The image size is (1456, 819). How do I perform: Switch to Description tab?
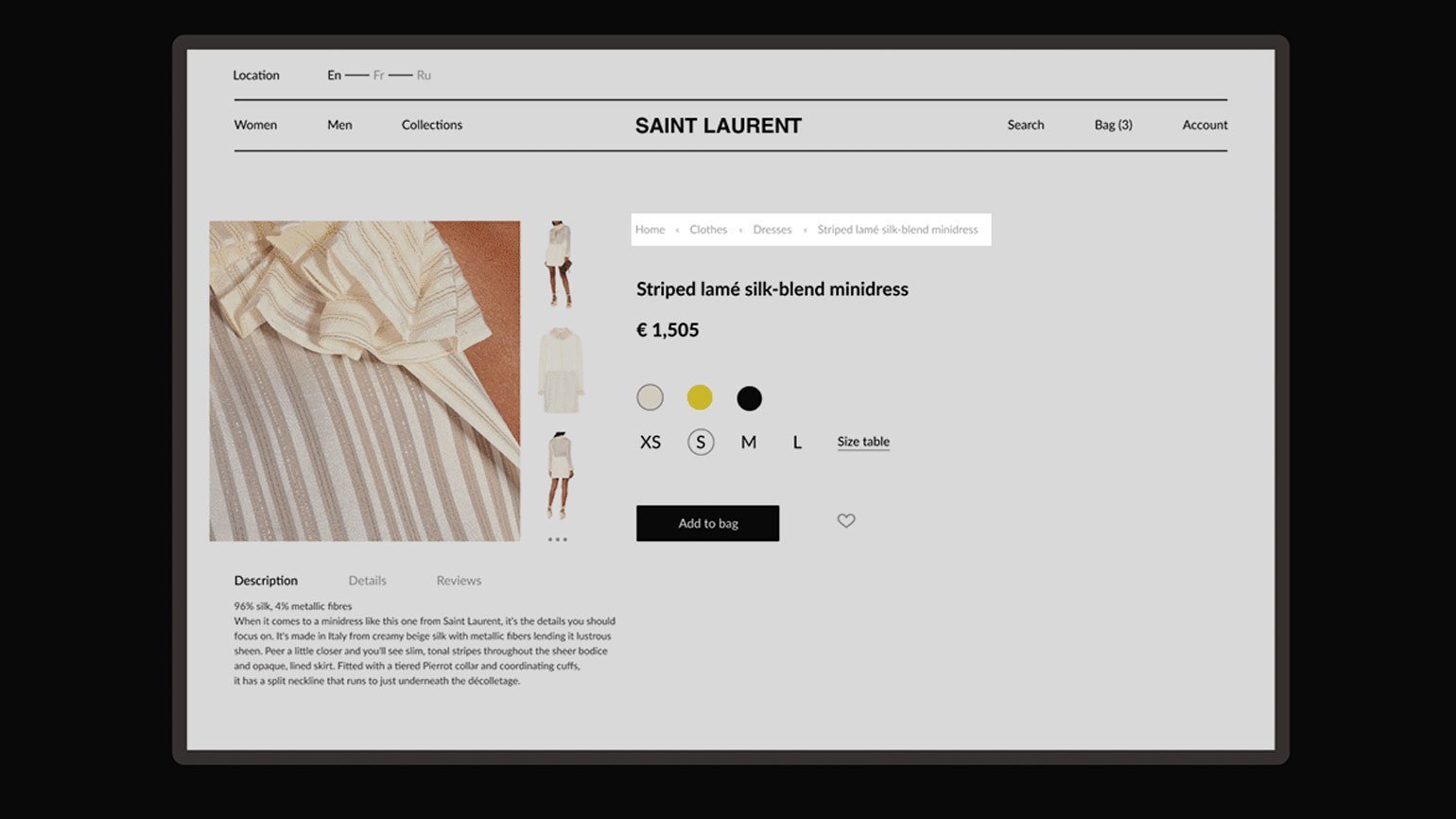point(266,581)
